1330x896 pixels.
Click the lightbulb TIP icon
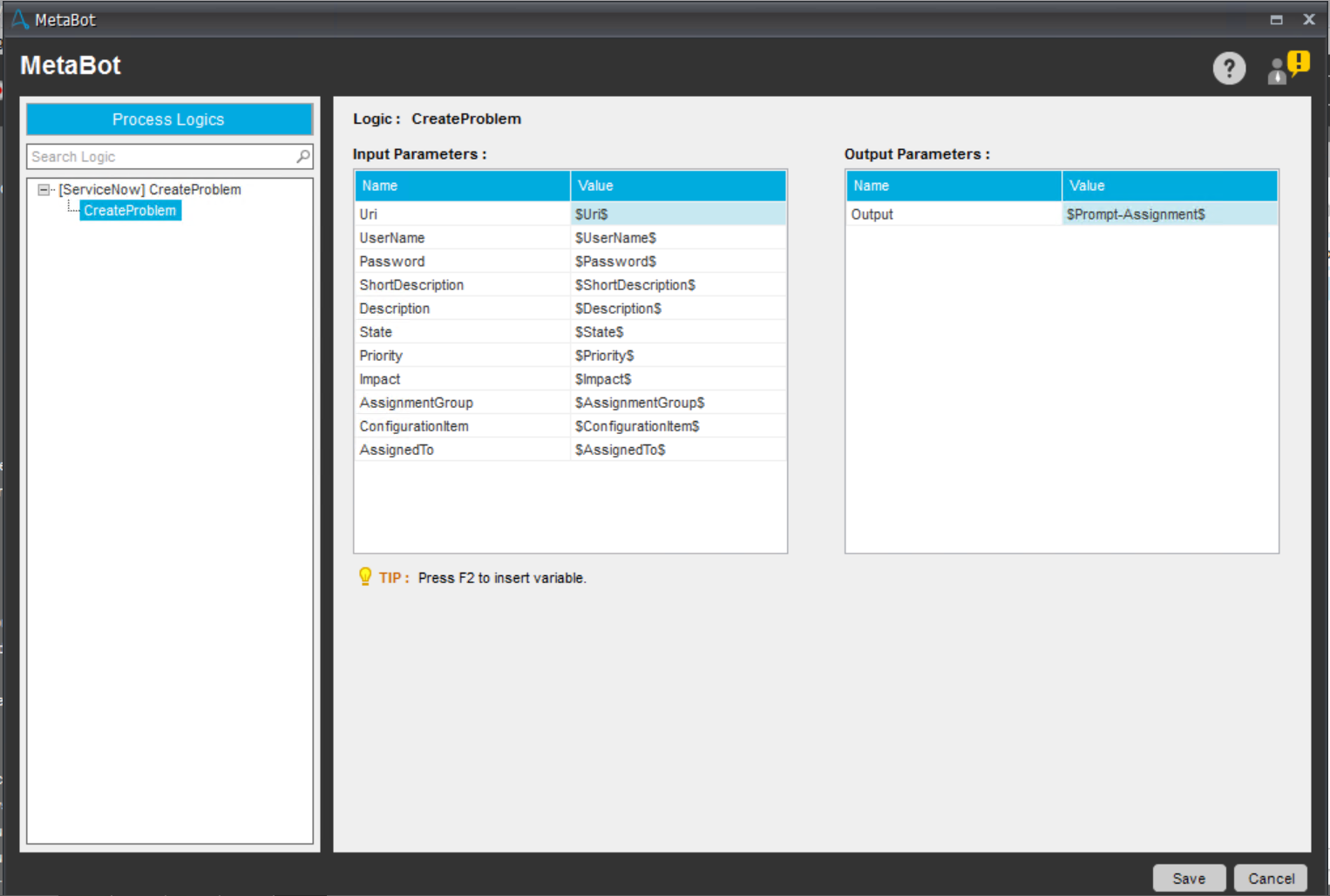click(x=365, y=577)
